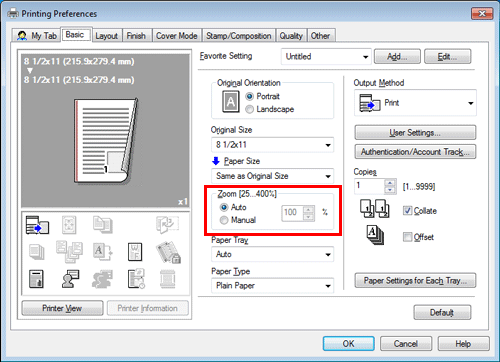Decrease copies with the down spinner
500x362 pixels.
pyautogui.click(x=390, y=190)
